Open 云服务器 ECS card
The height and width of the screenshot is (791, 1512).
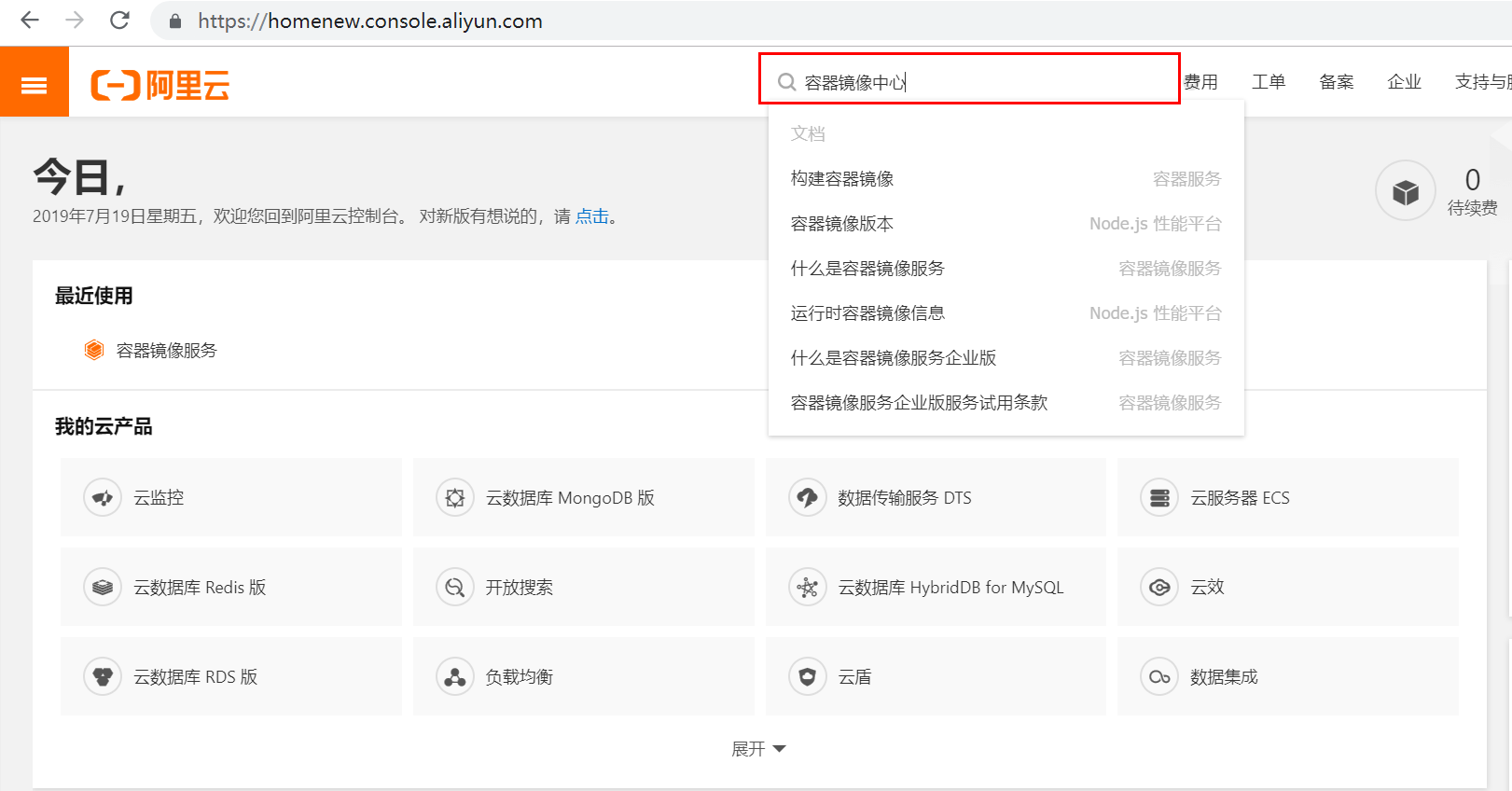[1288, 497]
